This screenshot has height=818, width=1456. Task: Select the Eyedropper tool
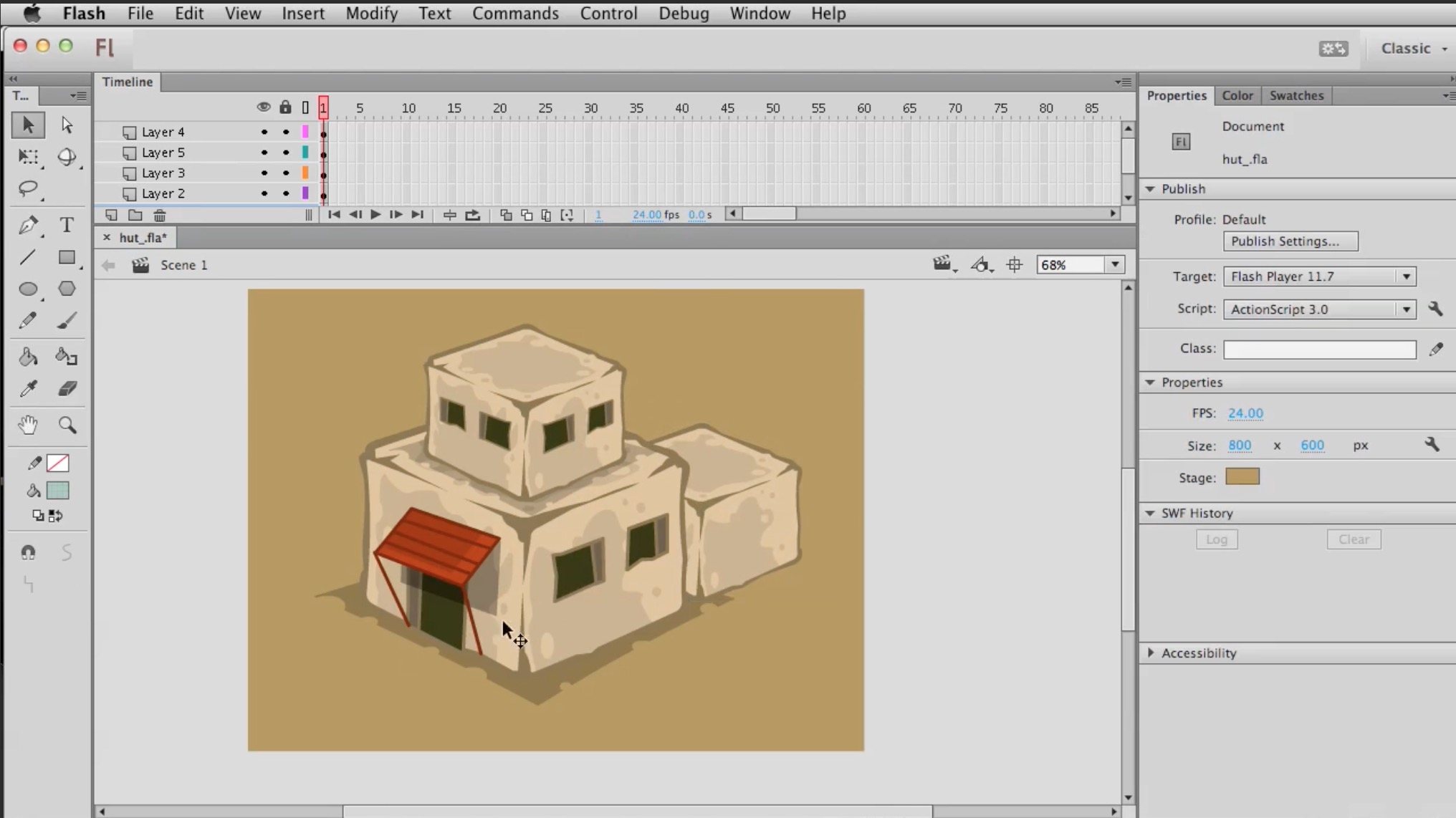point(28,388)
